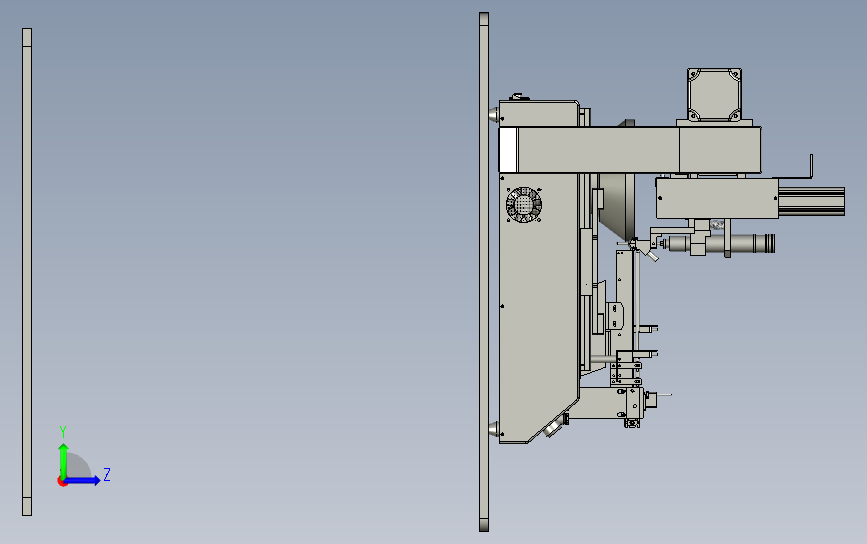Click the green Y axis arrow of the triad

[x=64, y=459]
